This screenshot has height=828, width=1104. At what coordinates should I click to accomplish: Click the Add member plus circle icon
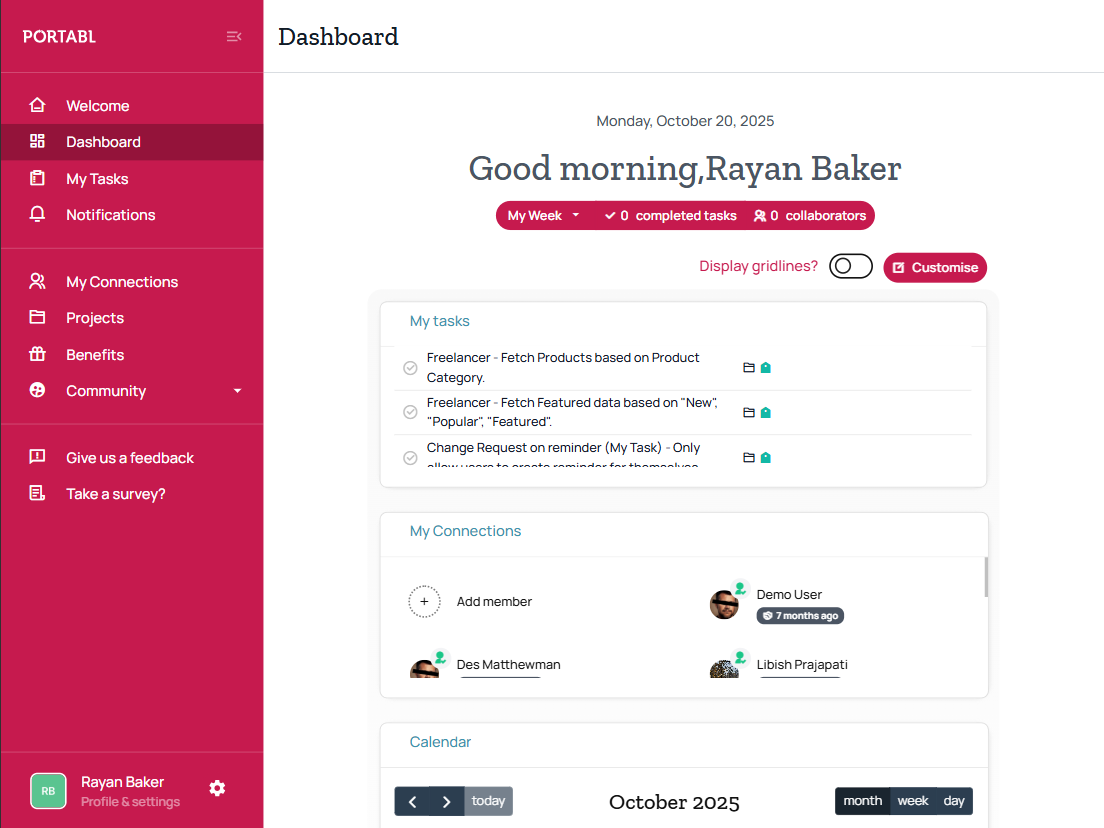pyautogui.click(x=424, y=602)
